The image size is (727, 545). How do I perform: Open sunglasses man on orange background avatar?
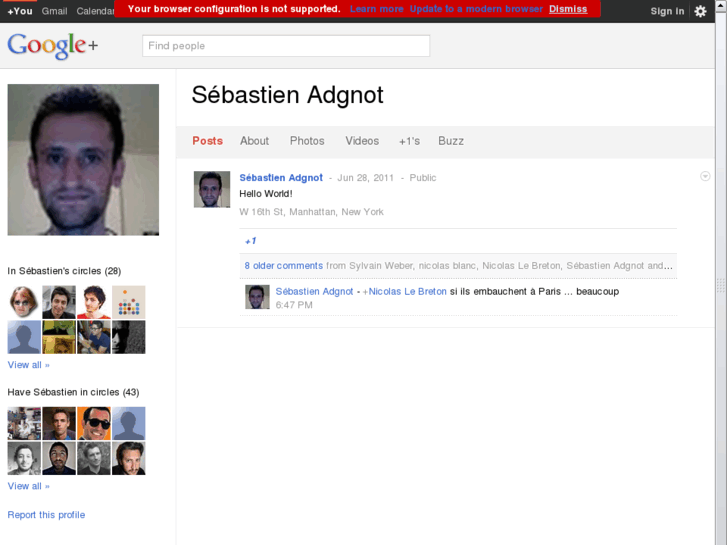click(94, 423)
